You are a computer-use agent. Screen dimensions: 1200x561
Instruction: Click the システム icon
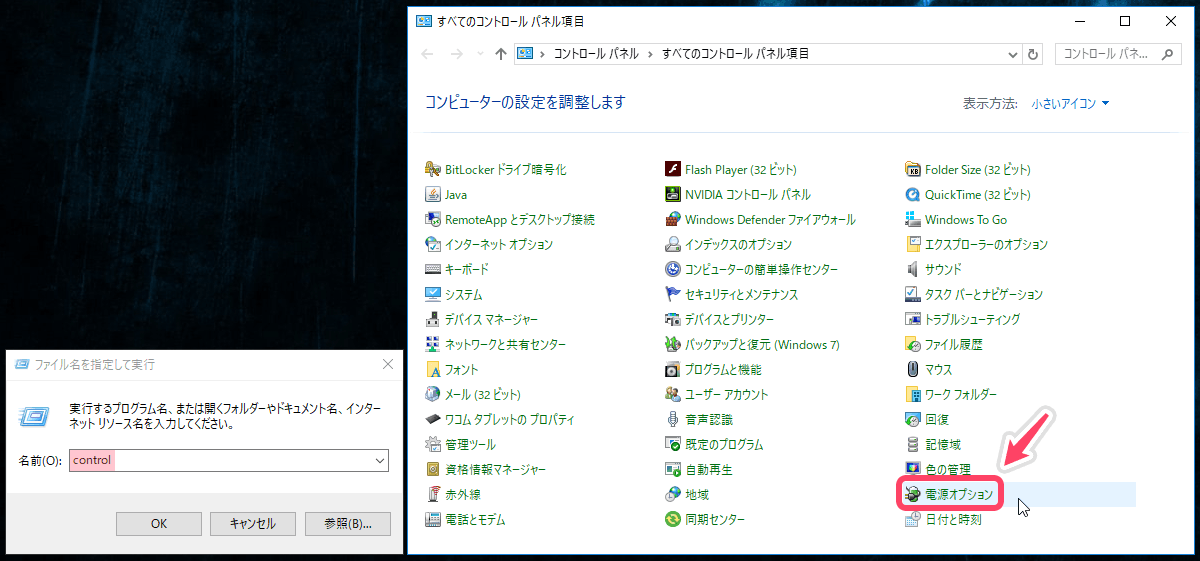point(433,295)
